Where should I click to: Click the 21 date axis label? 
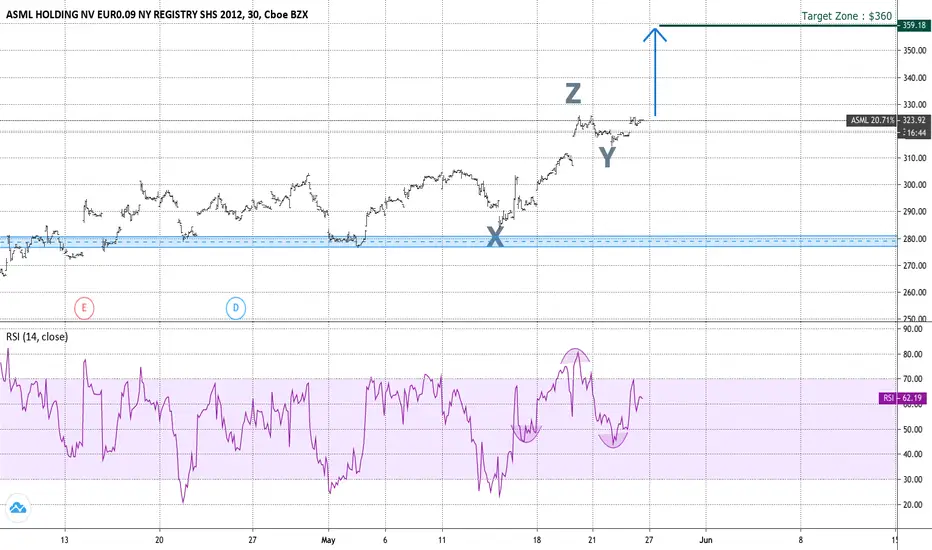coord(592,540)
